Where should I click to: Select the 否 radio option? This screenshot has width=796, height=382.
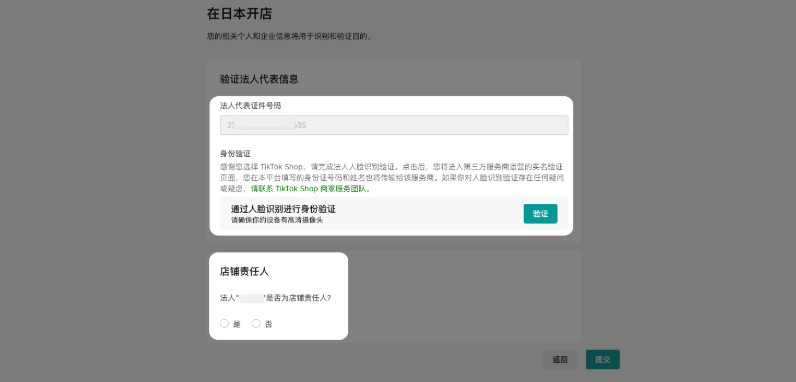tap(256, 324)
